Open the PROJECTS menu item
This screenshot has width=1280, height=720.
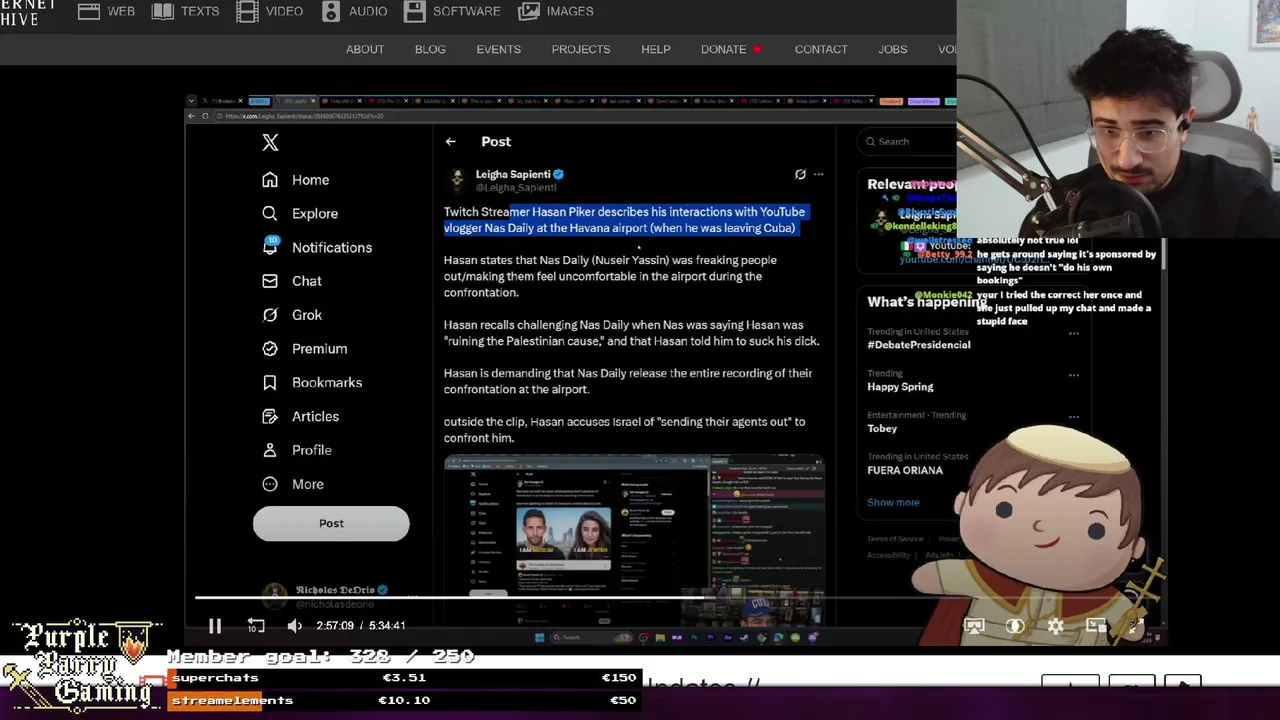click(x=581, y=49)
